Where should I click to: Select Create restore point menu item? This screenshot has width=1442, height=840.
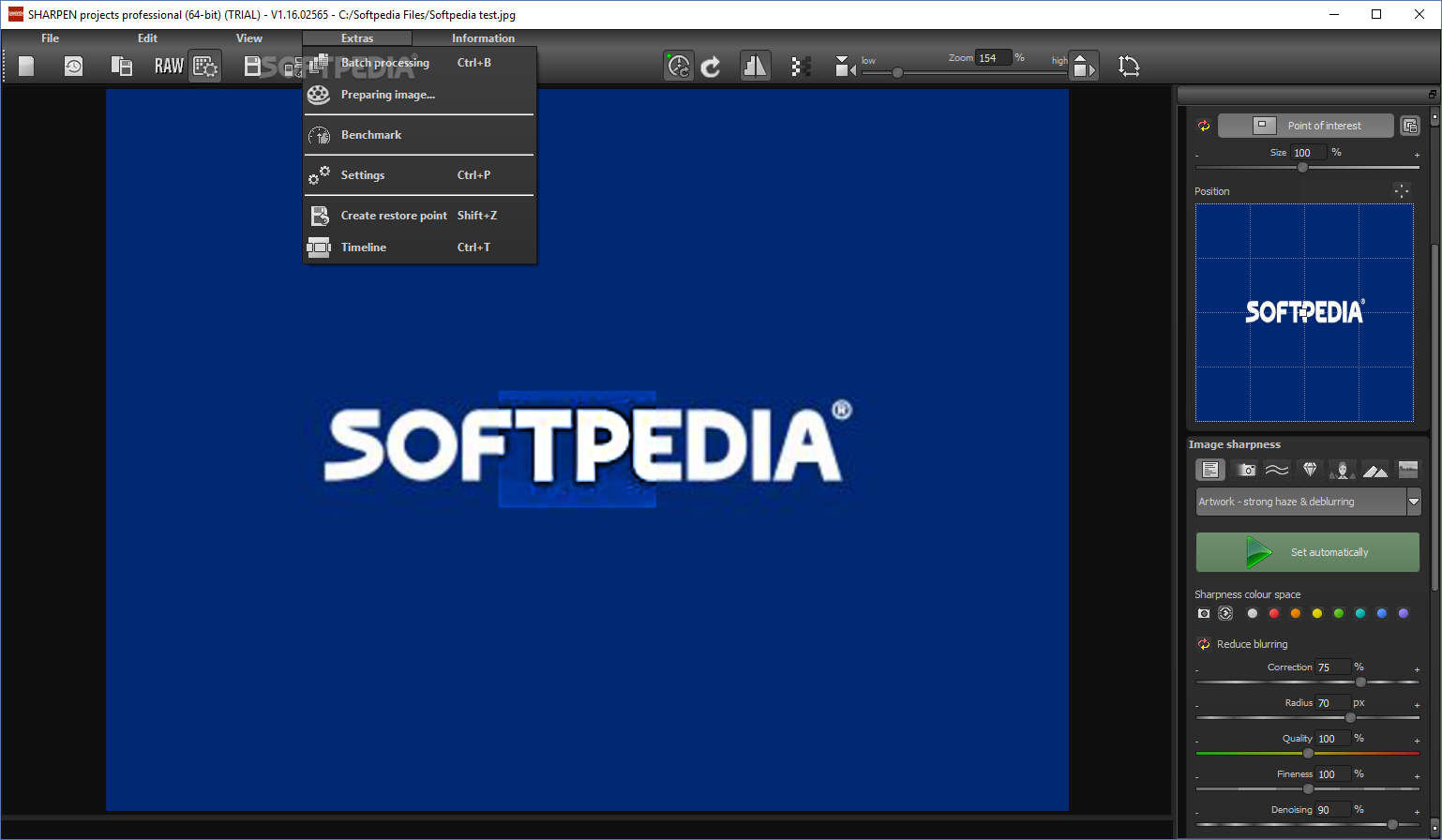pyautogui.click(x=419, y=216)
